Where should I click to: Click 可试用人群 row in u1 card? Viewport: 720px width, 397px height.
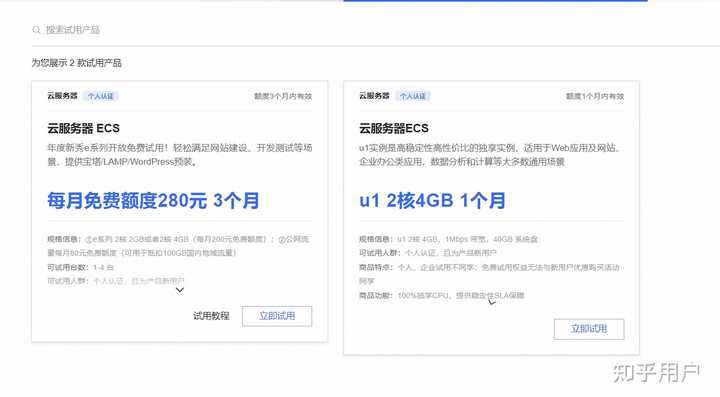coord(428,253)
